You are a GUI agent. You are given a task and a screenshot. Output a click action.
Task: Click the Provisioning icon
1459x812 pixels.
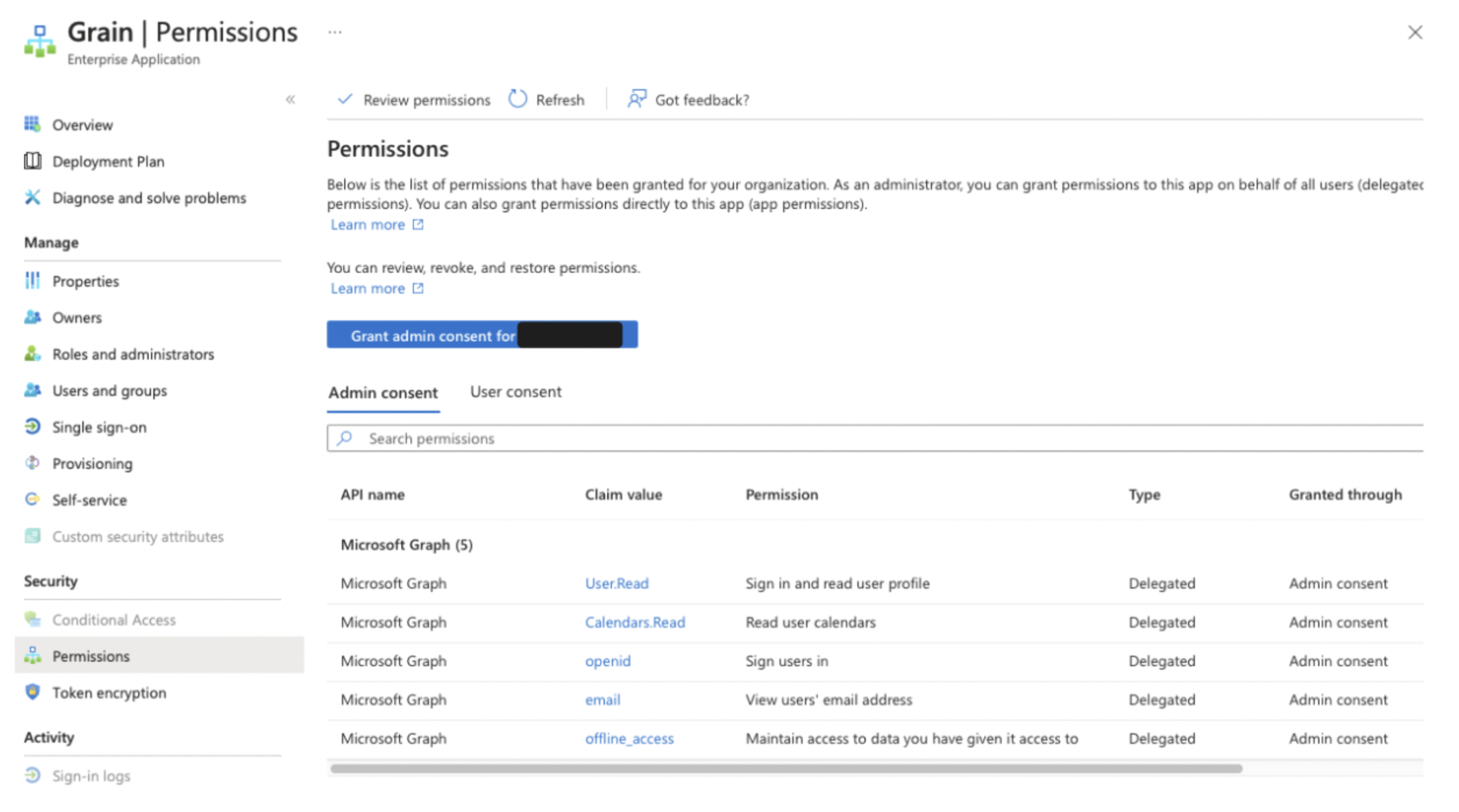click(x=33, y=463)
